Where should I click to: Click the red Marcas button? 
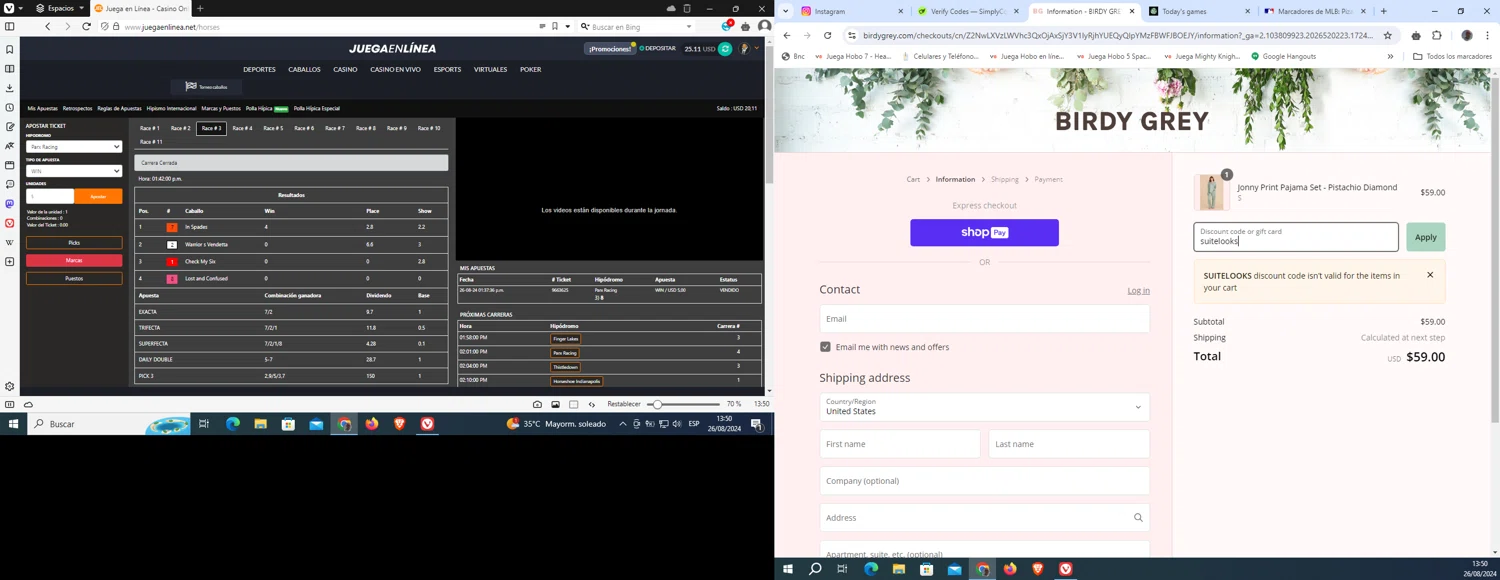pyautogui.click(x=74, y=261)
